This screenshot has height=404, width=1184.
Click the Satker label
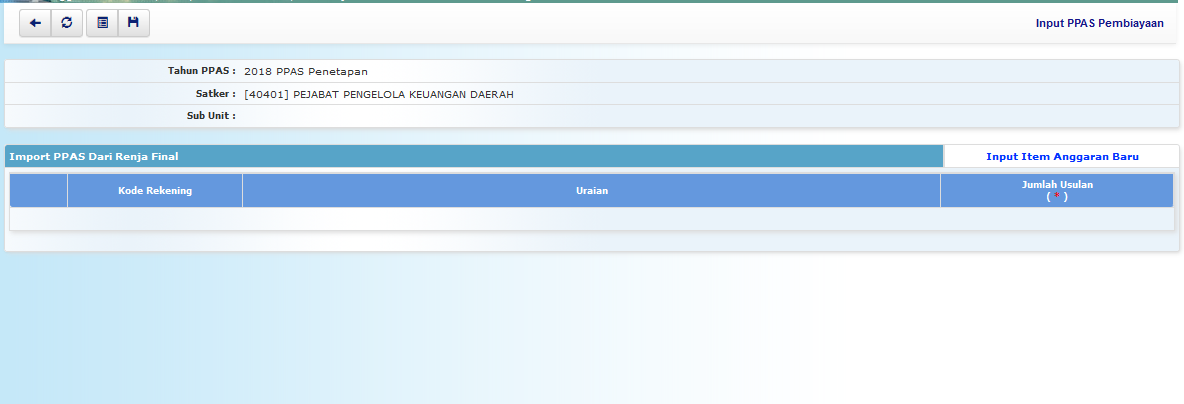pyautogui.click(x=216, y=94)
